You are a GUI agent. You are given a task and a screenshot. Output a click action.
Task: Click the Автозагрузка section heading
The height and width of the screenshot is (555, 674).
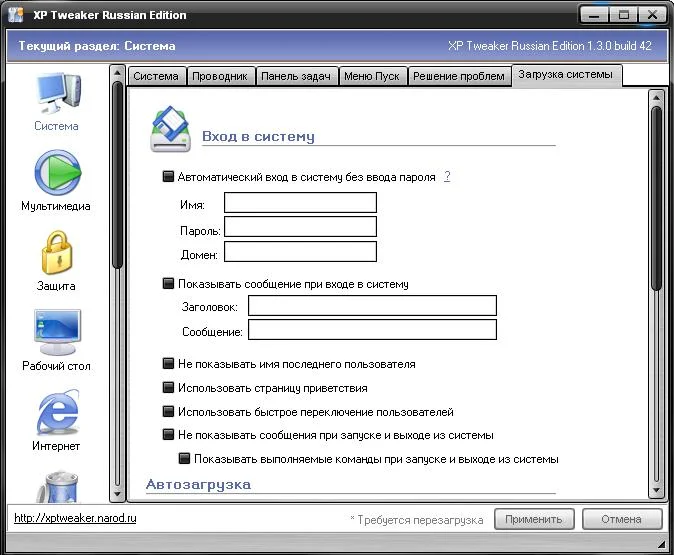(x=198, y=484)
